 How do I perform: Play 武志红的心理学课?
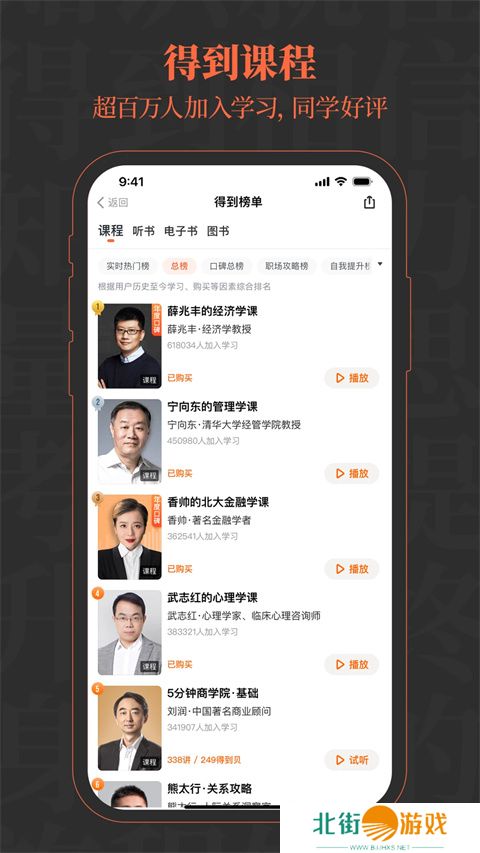point(352,664)
